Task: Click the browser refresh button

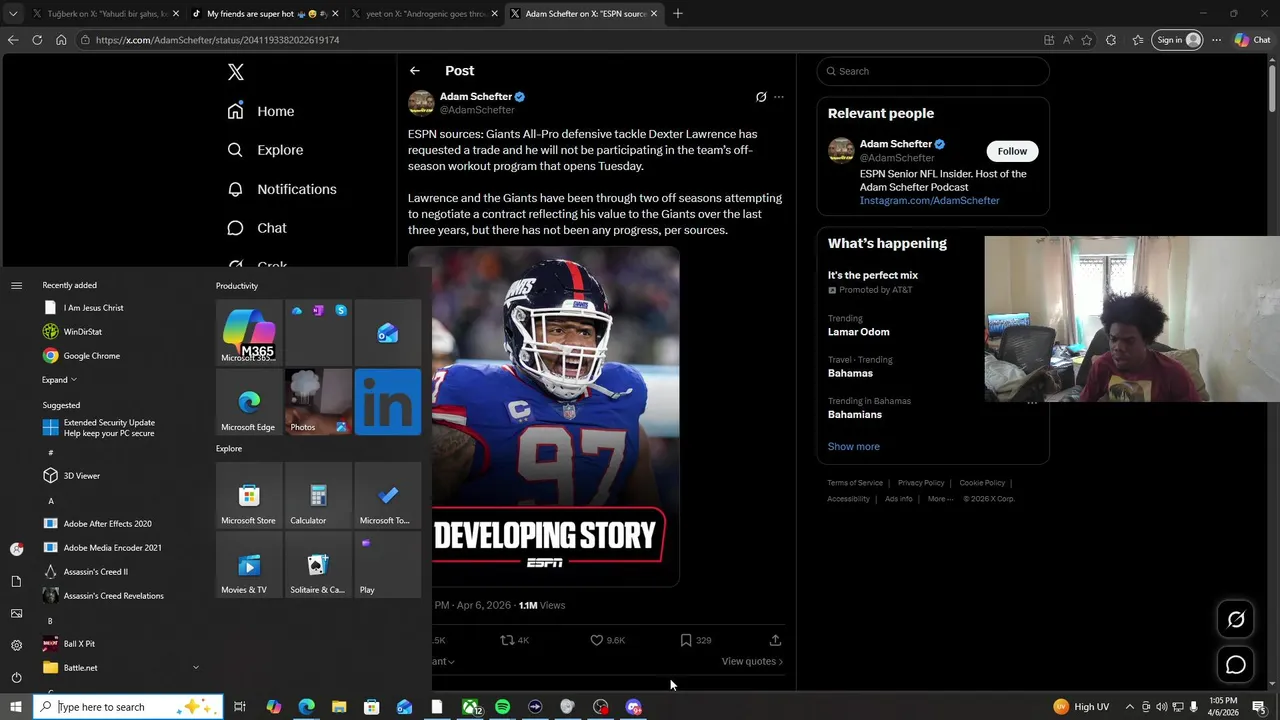Action: point(37,40)
